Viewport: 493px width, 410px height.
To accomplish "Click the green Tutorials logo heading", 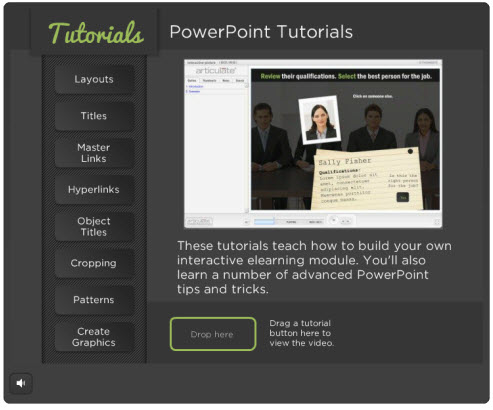I will tap(96, 33).
